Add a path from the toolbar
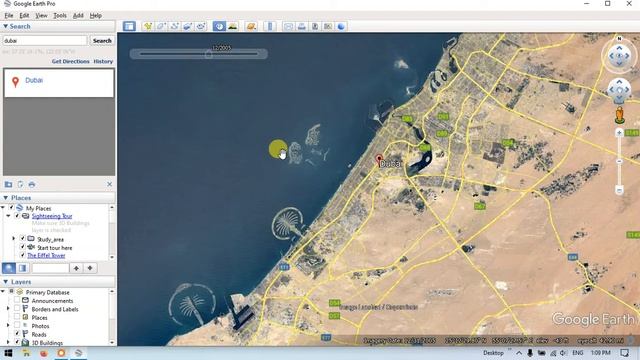The height and width of the screenshot is (360, 640). (174, 27)
